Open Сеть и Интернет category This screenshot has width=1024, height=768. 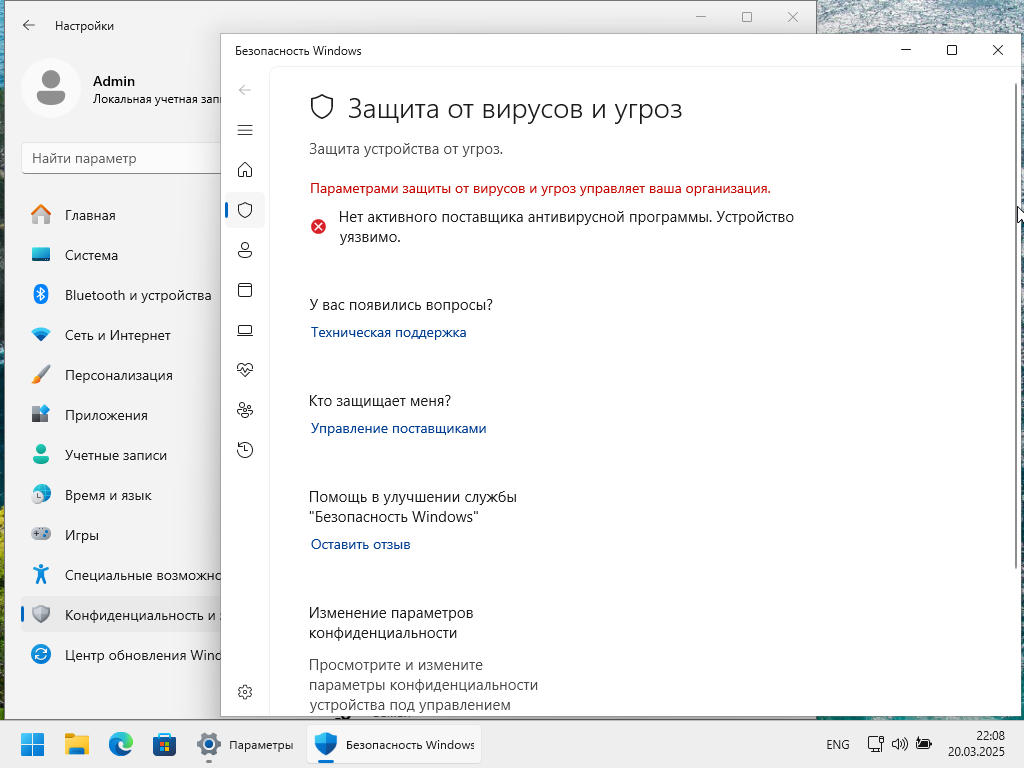tap(121, 335)
